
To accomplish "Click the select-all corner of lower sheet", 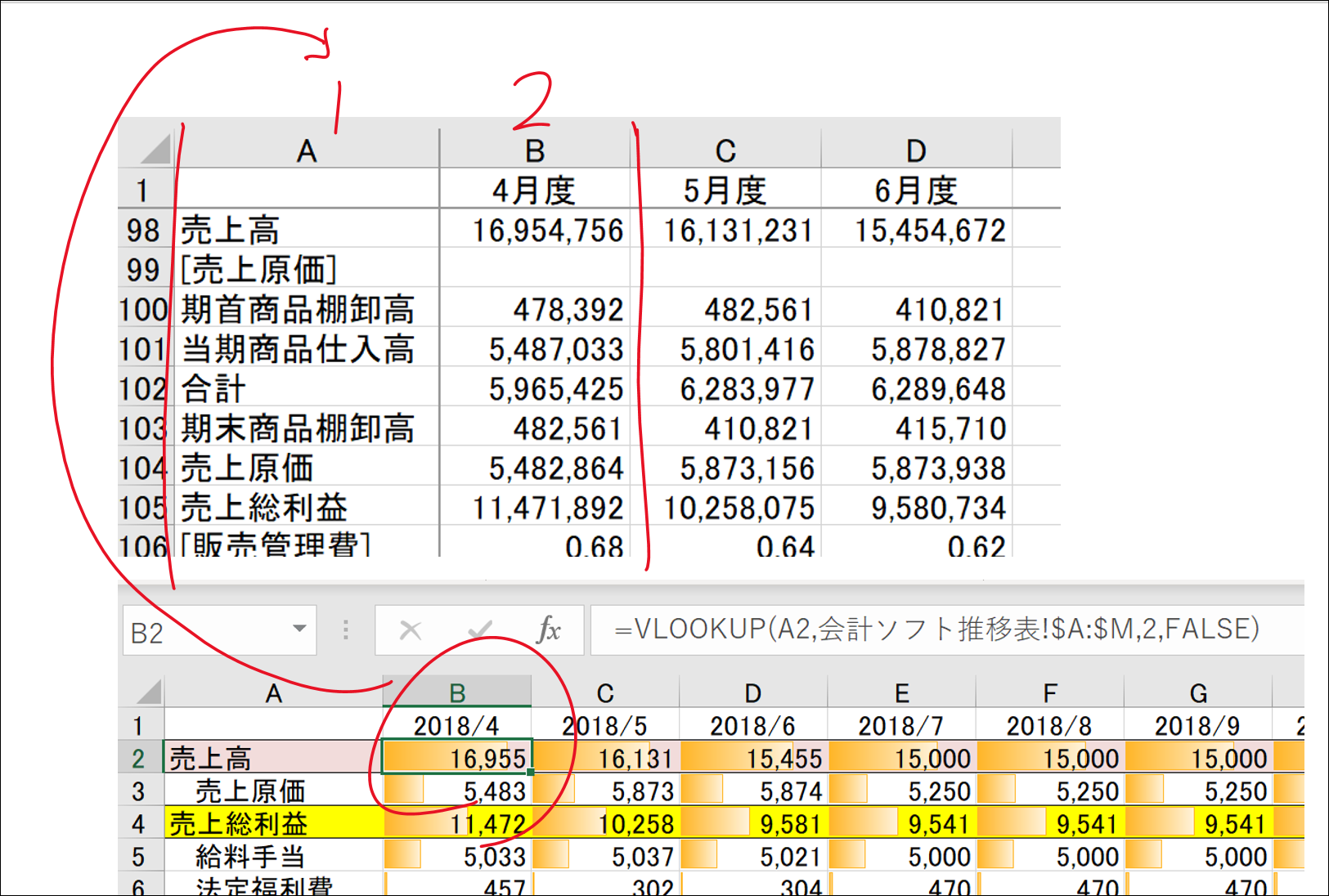I will tap(148, 692).
